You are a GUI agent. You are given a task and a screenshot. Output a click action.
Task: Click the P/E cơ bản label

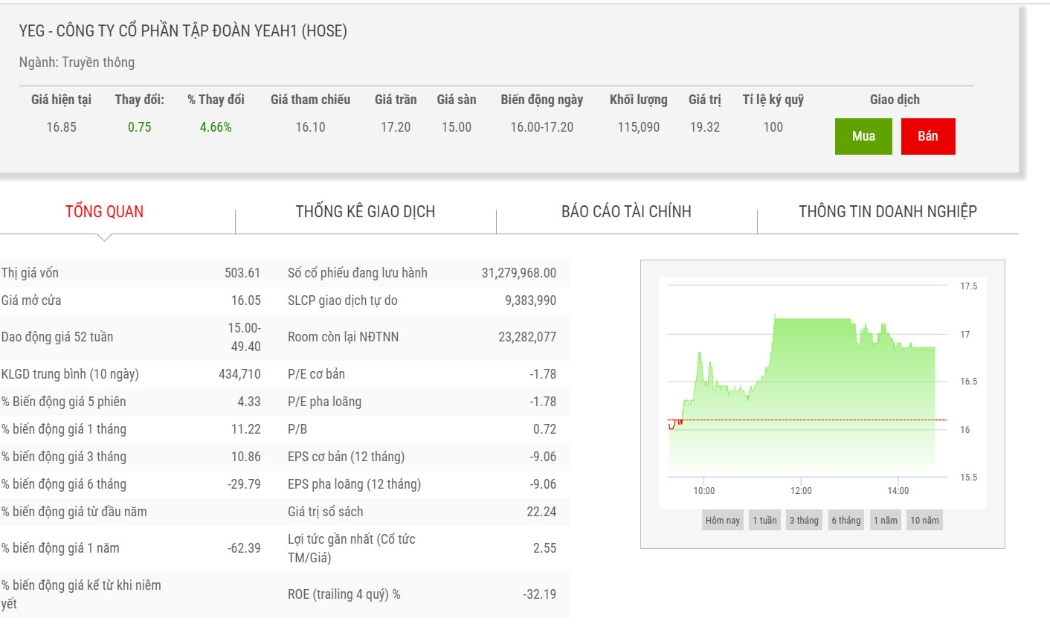[x=316, y=374]
